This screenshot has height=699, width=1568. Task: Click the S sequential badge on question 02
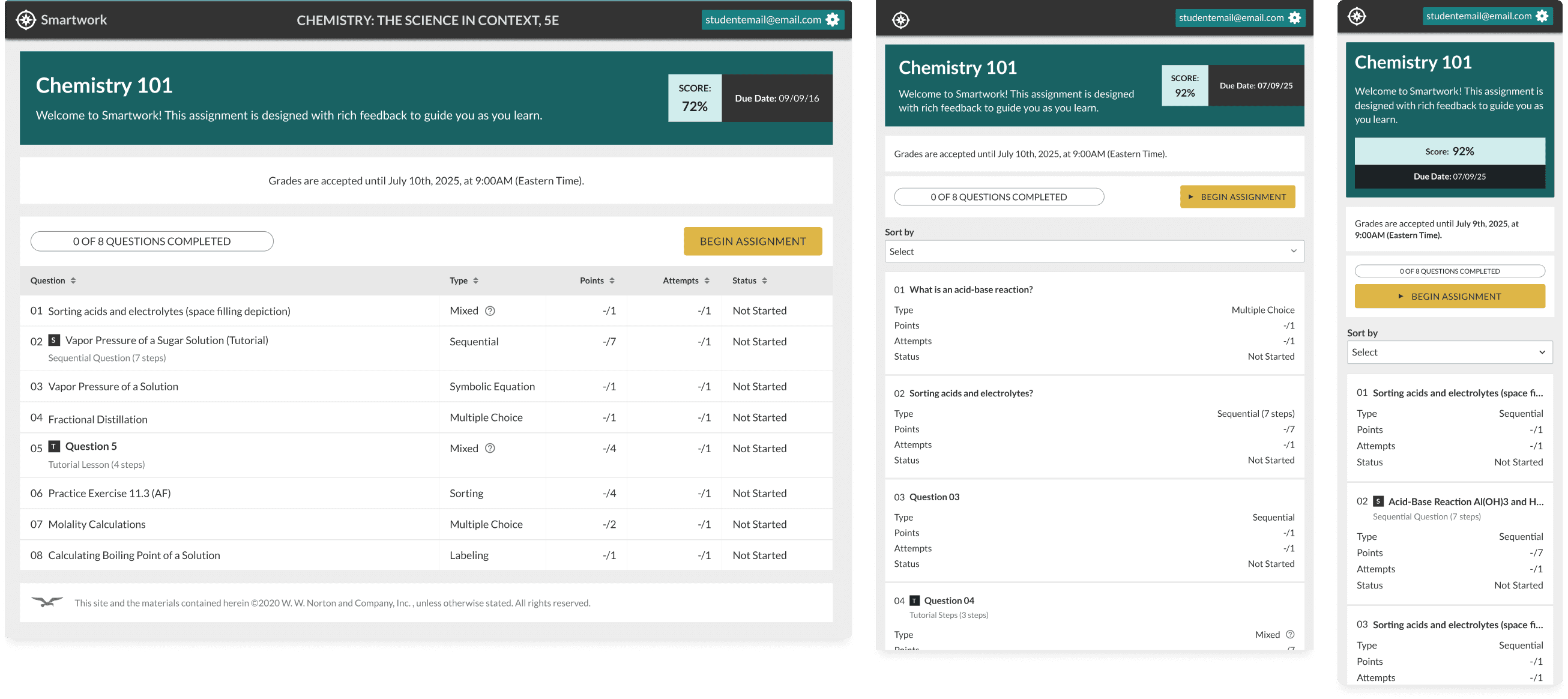(54, 340)
